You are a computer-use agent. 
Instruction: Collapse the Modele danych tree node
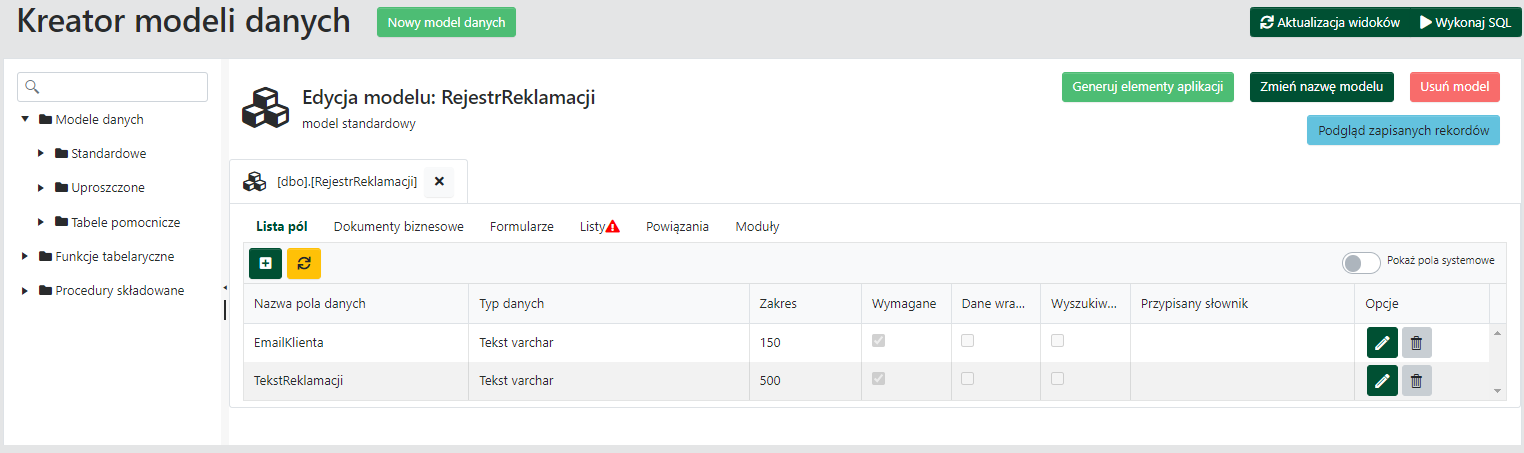(25, 120)
